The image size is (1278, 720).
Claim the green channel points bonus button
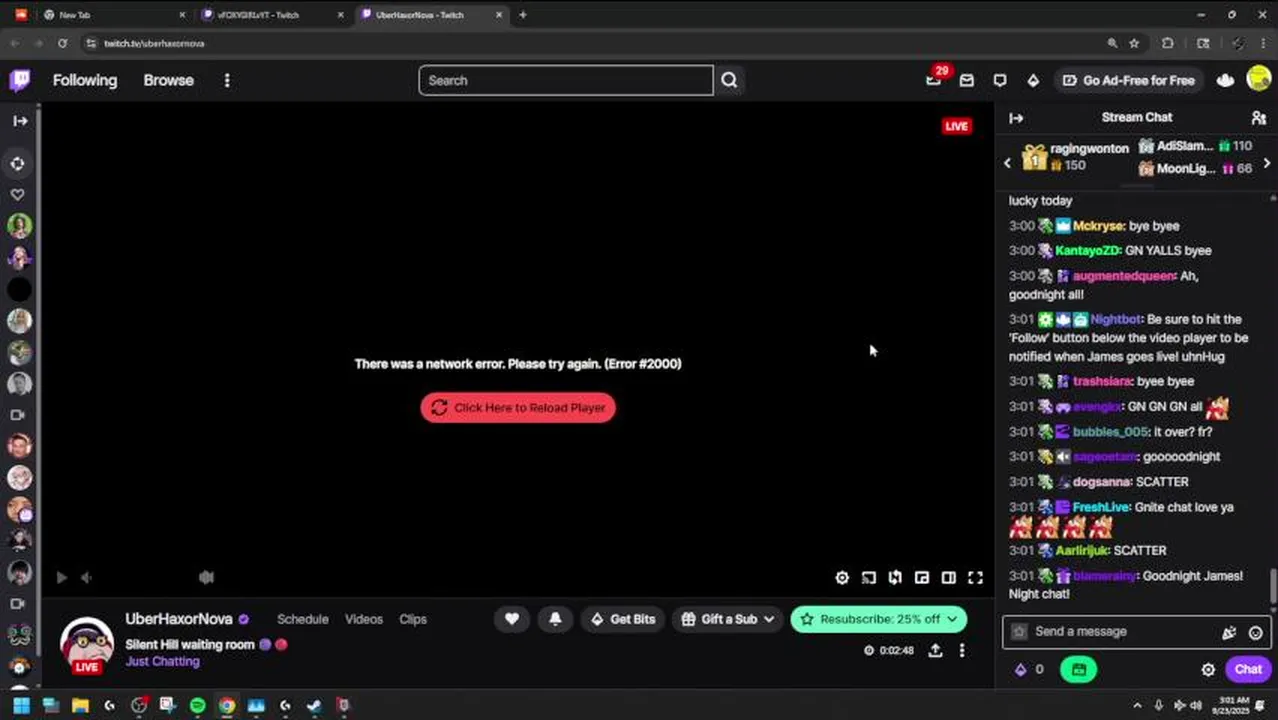point(1078,669)
